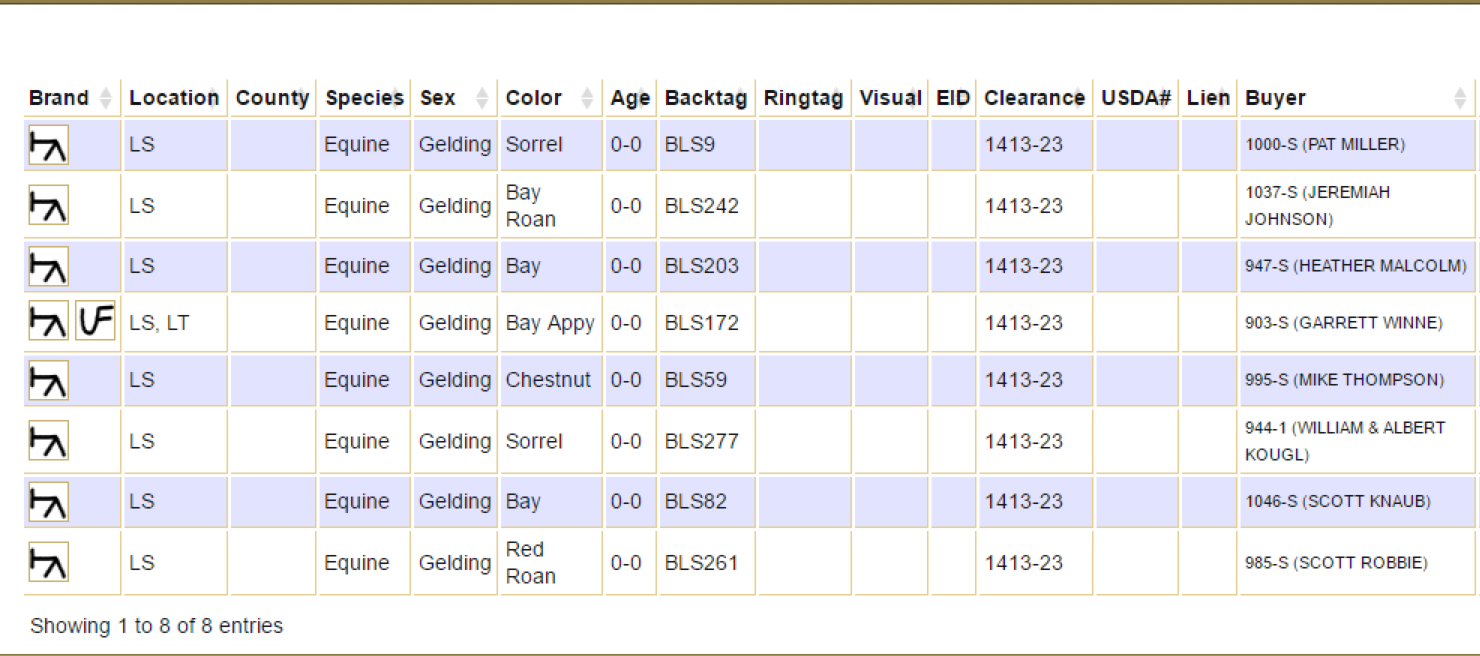
Task: Click buyer 1046-S (SCOTT KNAUB)
Action: tap(1338, 501)
